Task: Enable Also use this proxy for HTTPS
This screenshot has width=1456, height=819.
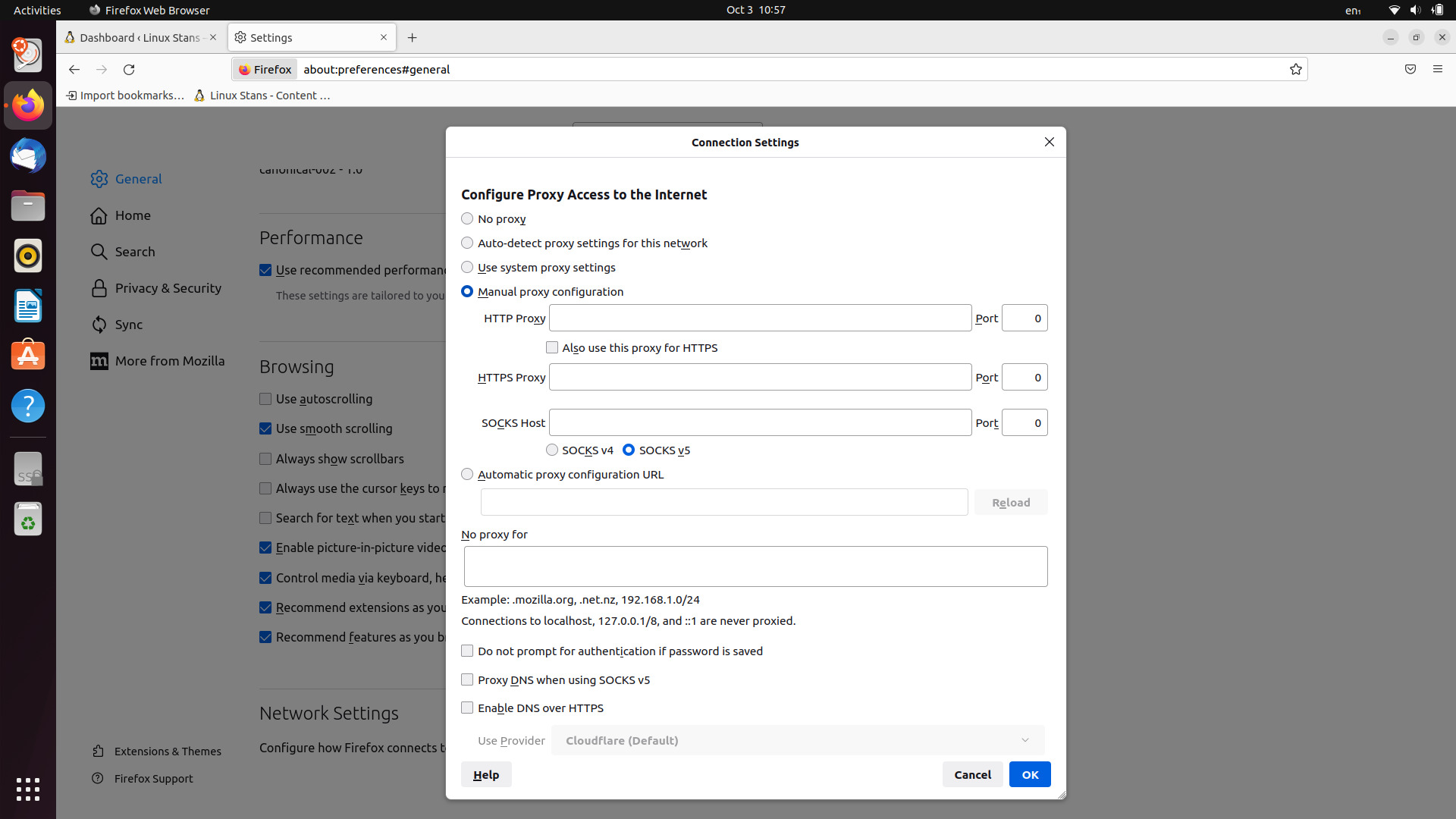Action: pos(552,347)
